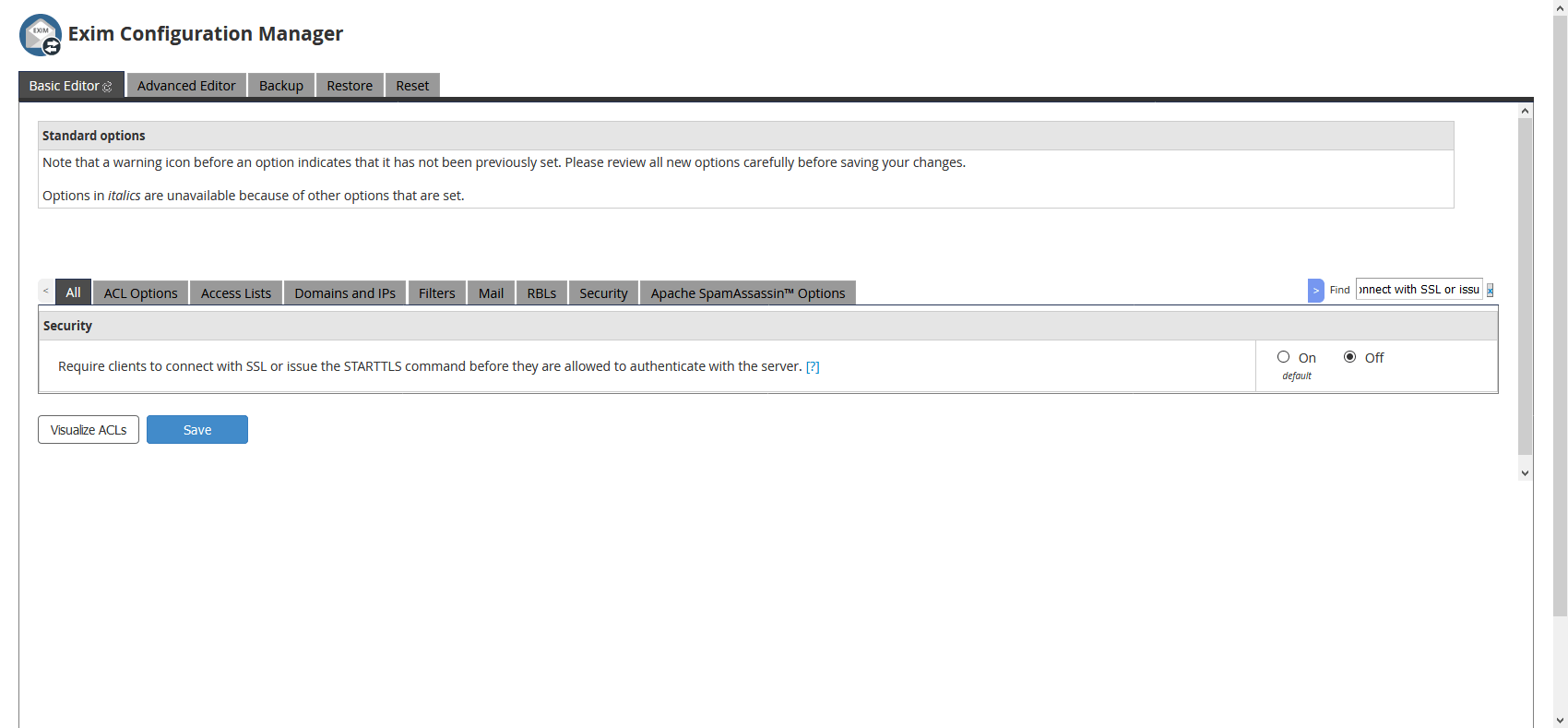Switch to Access Lists category
The height and width of the screenshot is (728, 1568).
tap(236, 292)
